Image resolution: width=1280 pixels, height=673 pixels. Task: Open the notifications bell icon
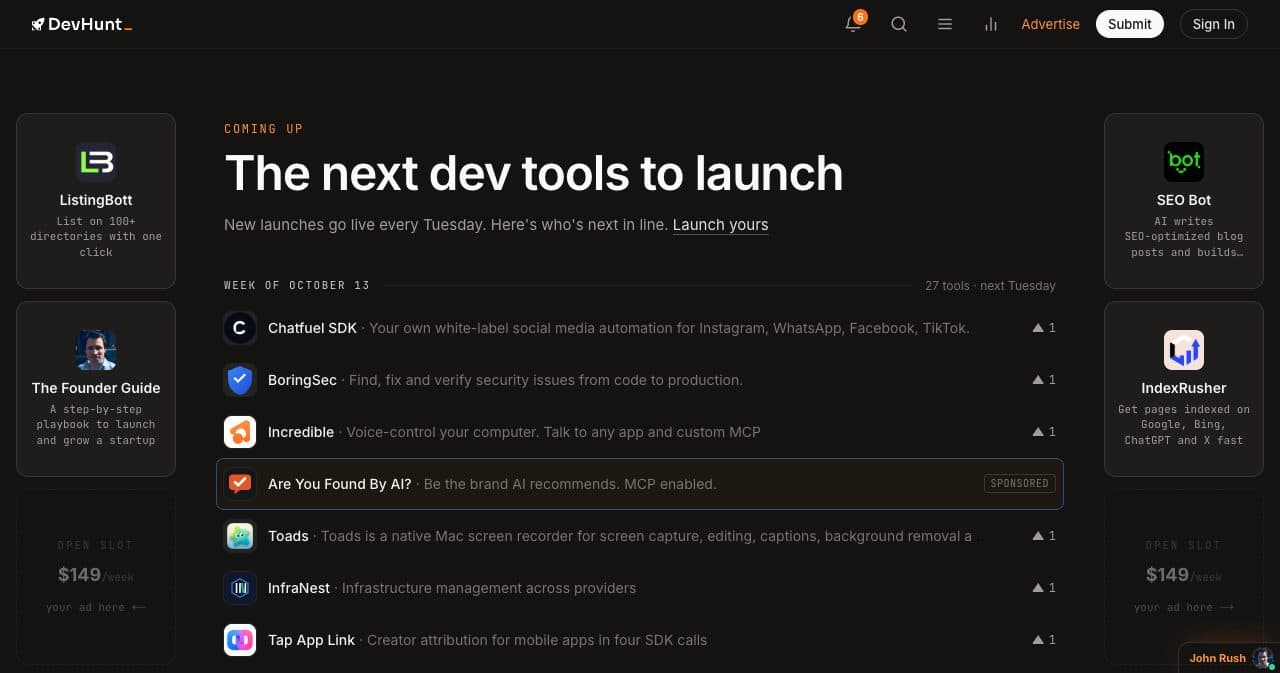[x=853, y=24]
